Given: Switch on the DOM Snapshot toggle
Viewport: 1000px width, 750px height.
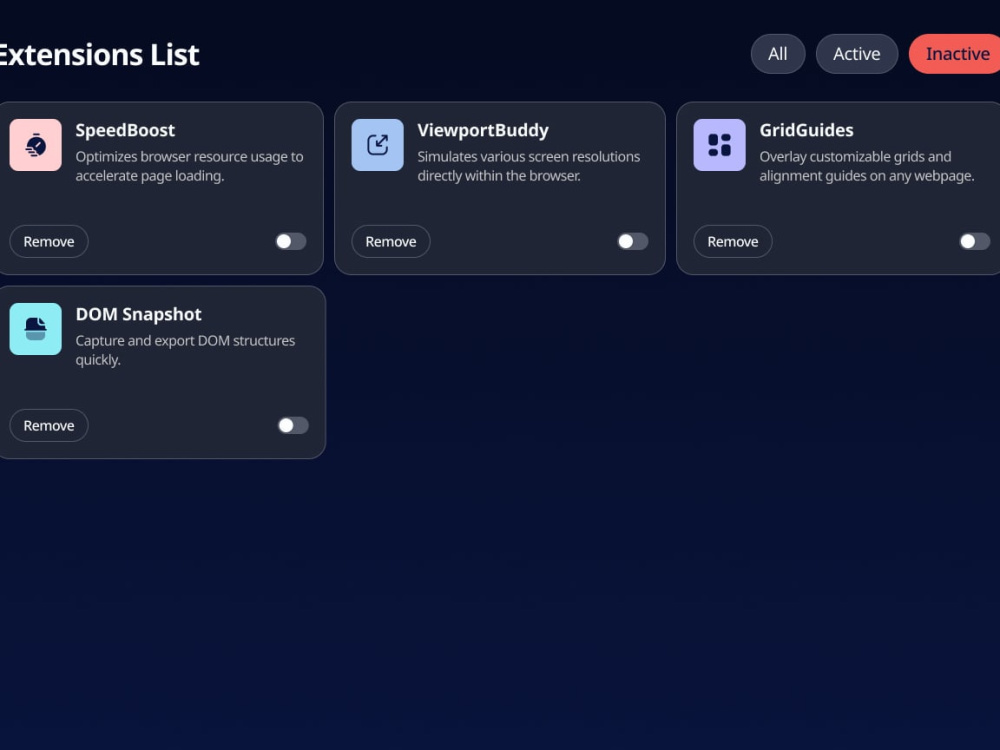Looking at the screenshot, I should pyautogui.click(x=293, y=425).
